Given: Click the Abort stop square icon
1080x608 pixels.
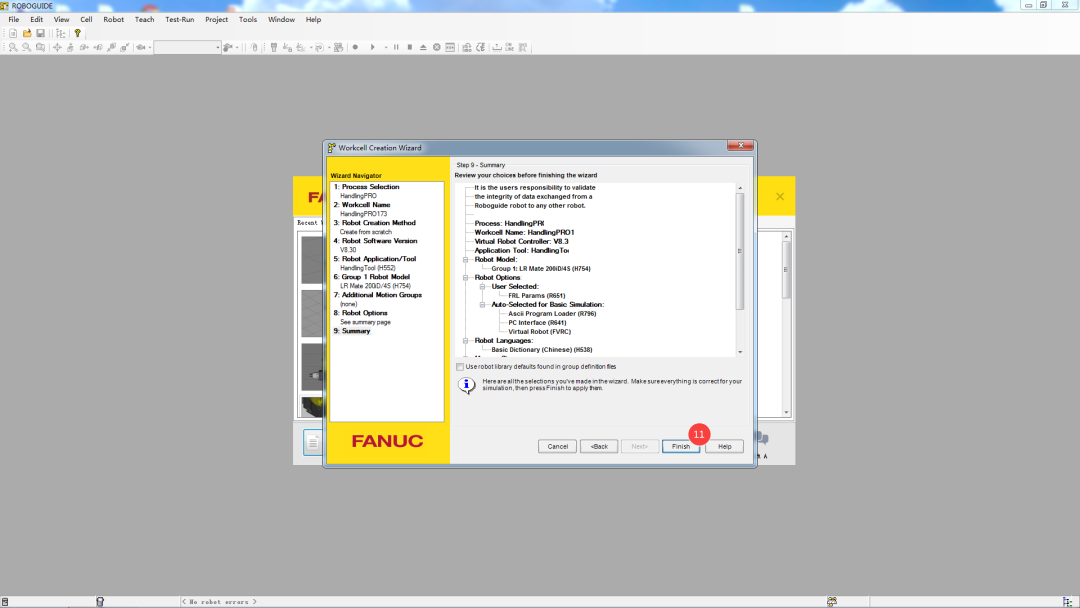Looking at the screenshot, I should coord(410,48).
